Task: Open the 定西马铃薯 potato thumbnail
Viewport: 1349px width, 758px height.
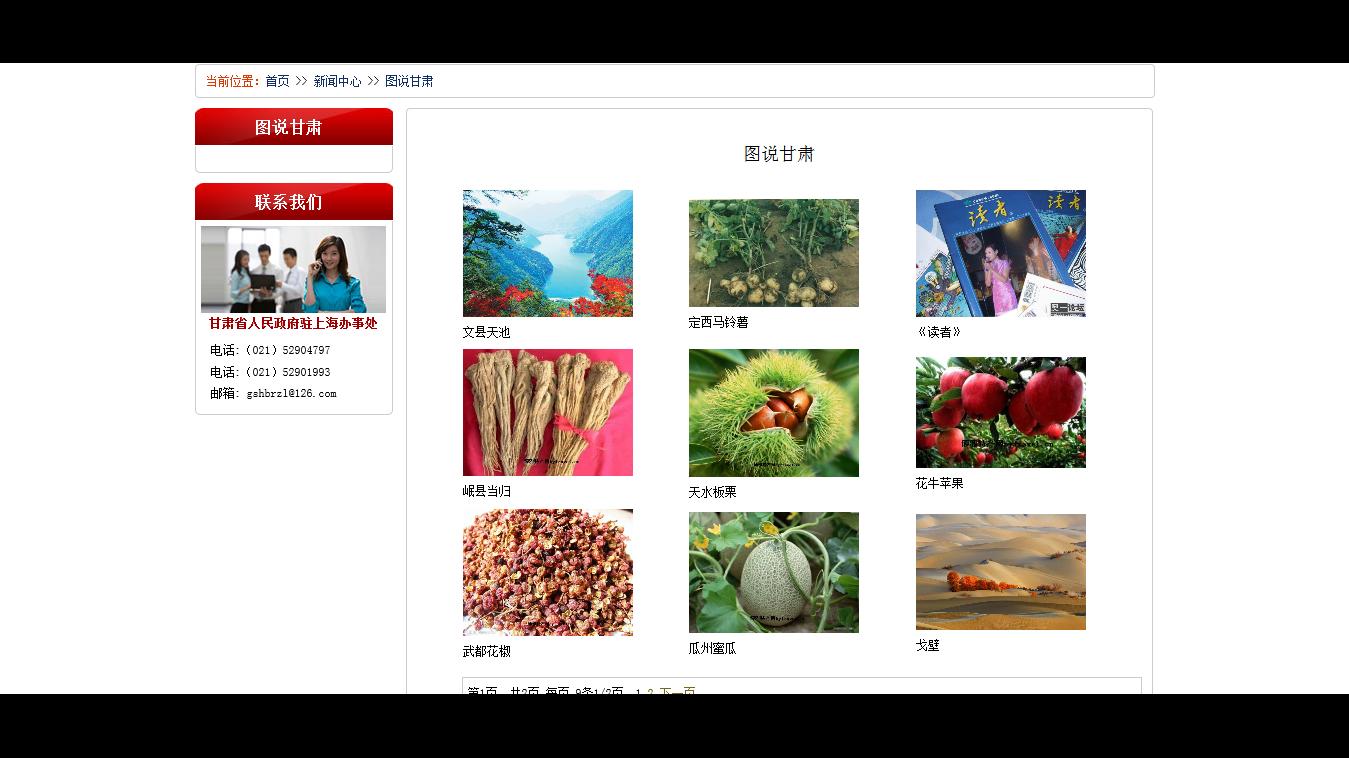Action: [774, 253]
